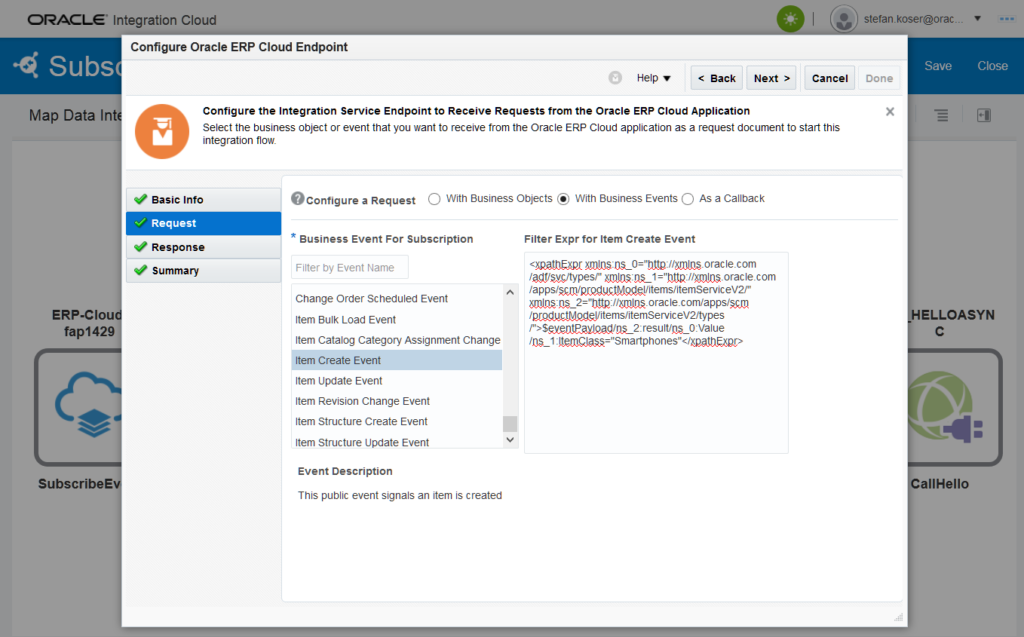Open the Help dropdown menu
This screenshot has height=637, width=1024.
point(654,78)
